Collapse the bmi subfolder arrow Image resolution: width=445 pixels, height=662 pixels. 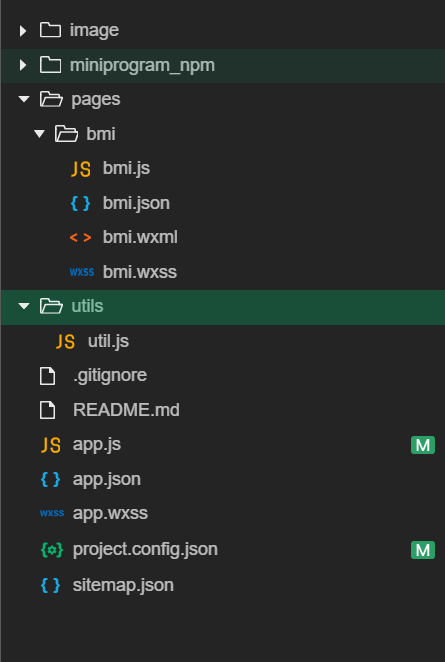[x=39, y=134]
